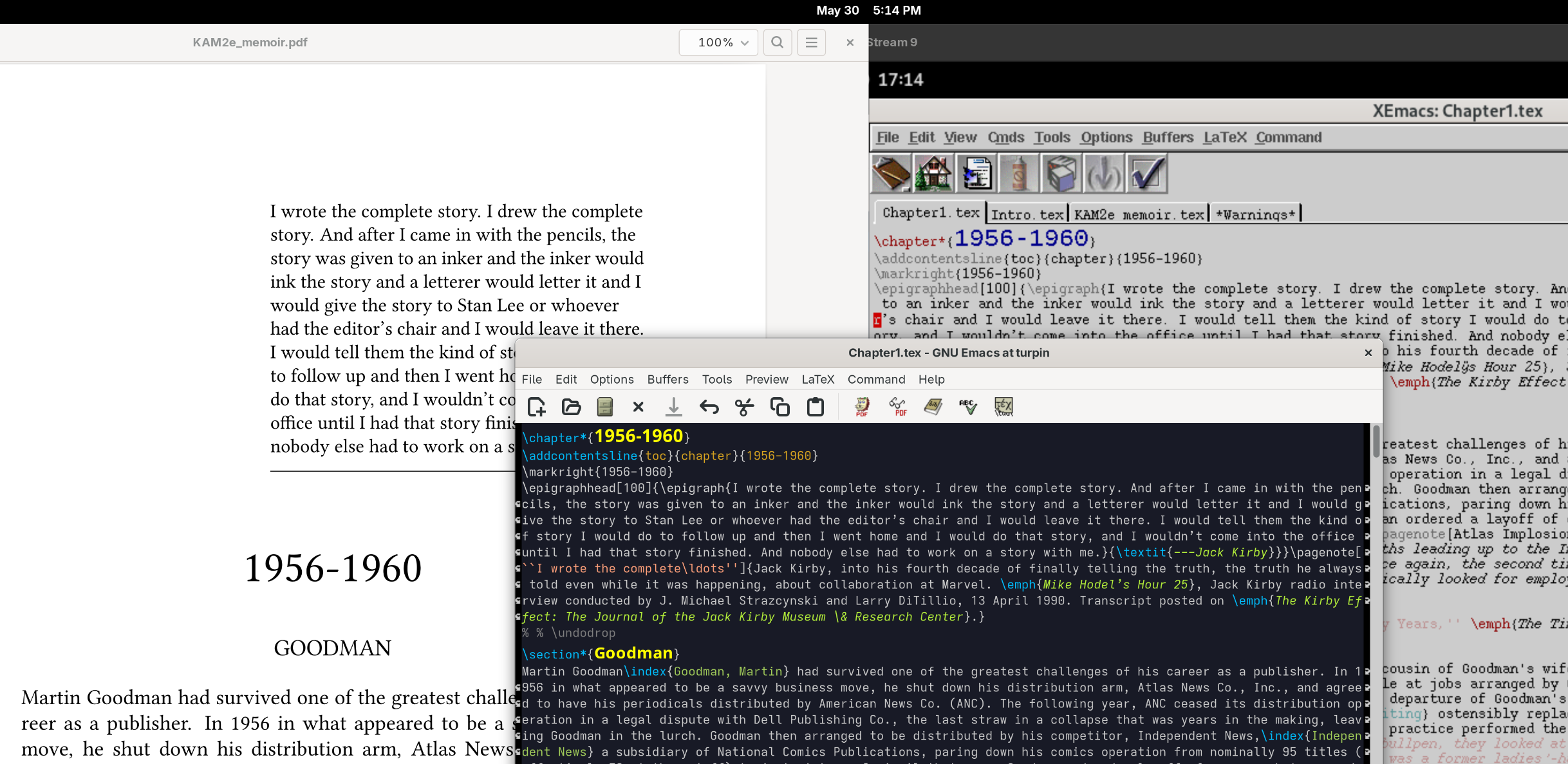Click \section*{Goodman} line in GNU Emacs

pos(601,653)
